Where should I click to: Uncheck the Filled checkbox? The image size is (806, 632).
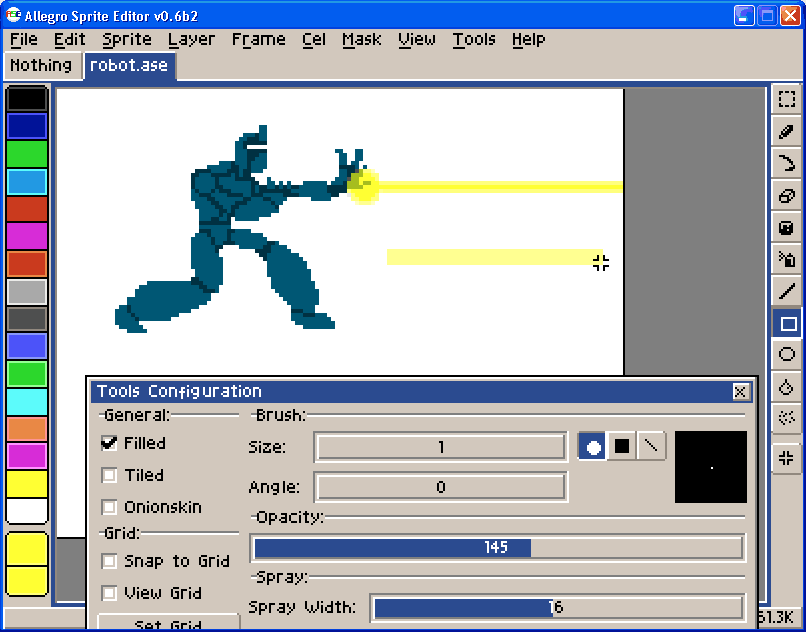(x=109, y=443)
